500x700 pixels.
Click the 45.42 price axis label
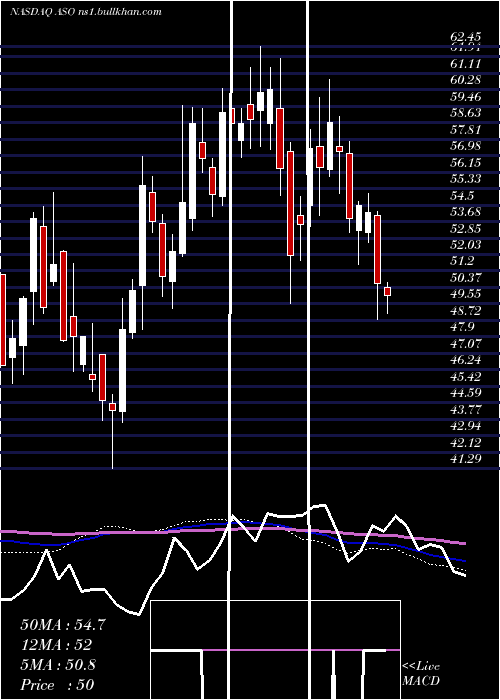click(x=466, y=377)
